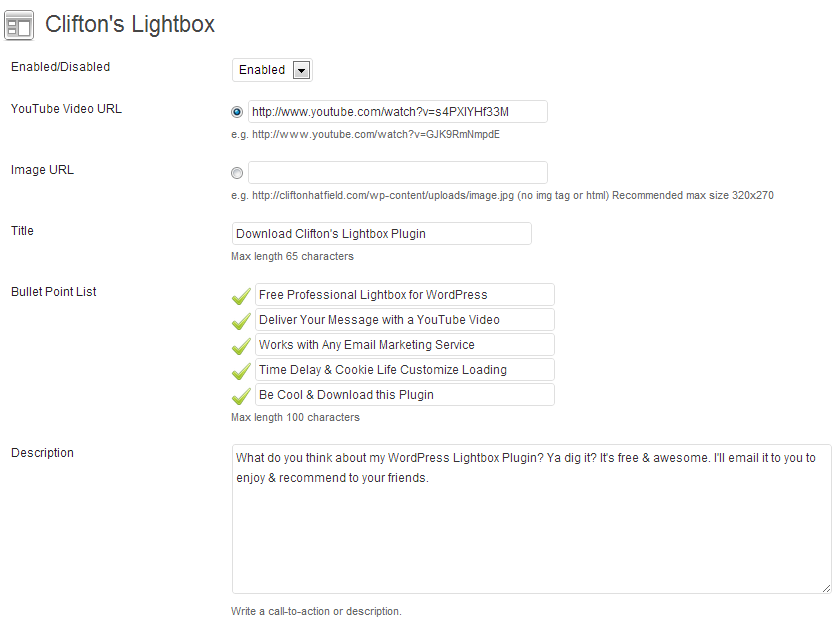Select the YouTube Video URL radio button
Viewport: 836px width, 624px height.
237,112
